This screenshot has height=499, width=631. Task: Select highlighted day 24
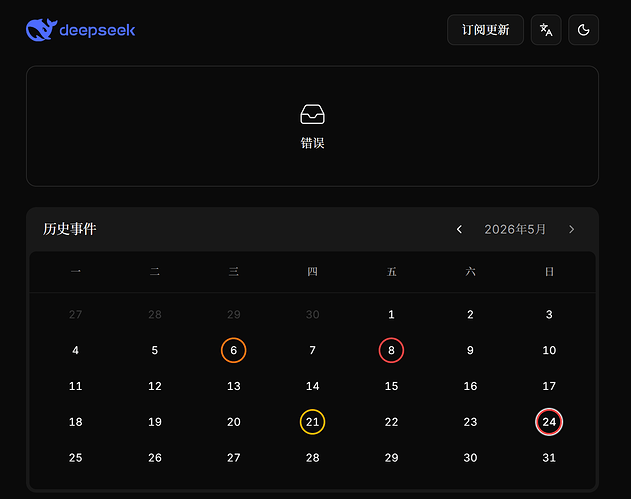tap(549, 422)
